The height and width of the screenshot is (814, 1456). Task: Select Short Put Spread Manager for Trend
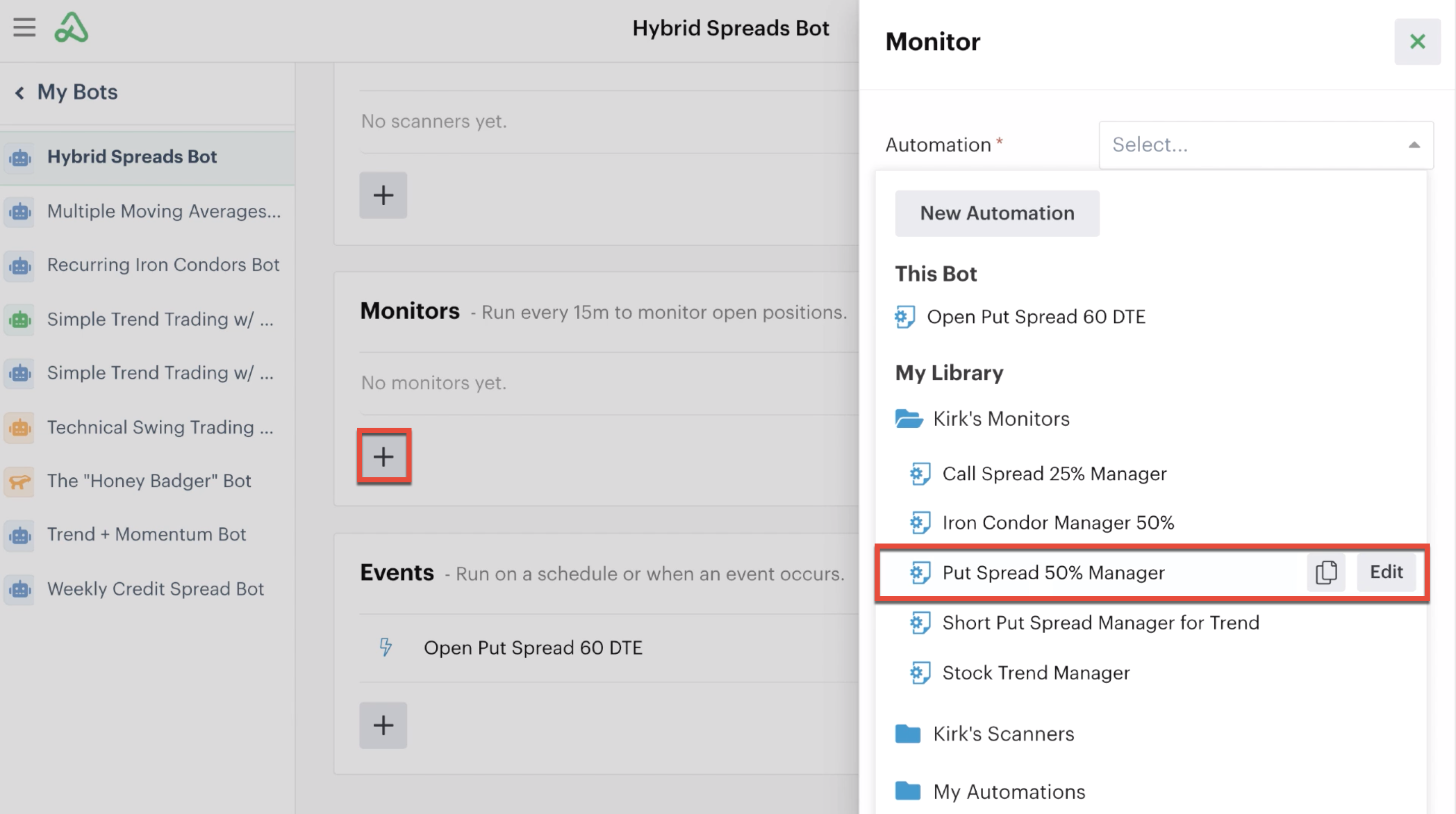point(1101,623)
